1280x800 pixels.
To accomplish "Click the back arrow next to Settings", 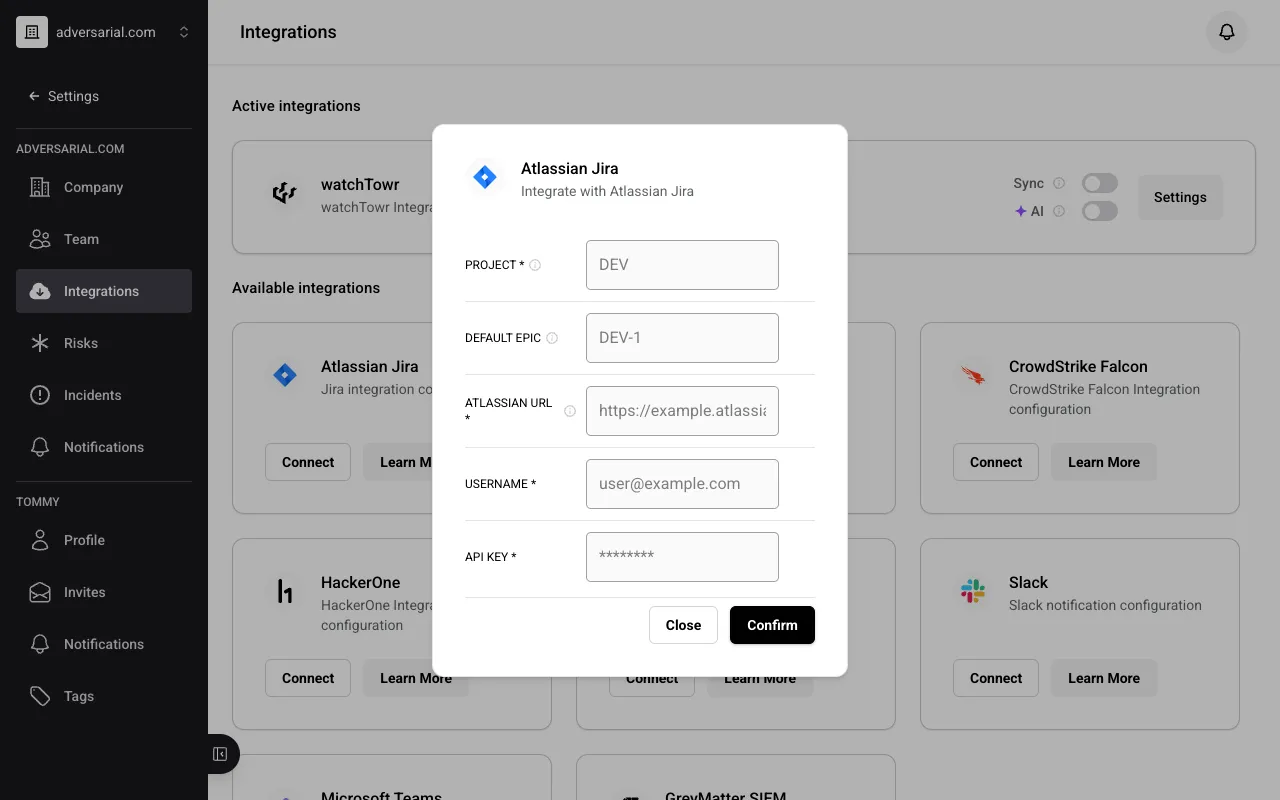I will tap(34, 96).
